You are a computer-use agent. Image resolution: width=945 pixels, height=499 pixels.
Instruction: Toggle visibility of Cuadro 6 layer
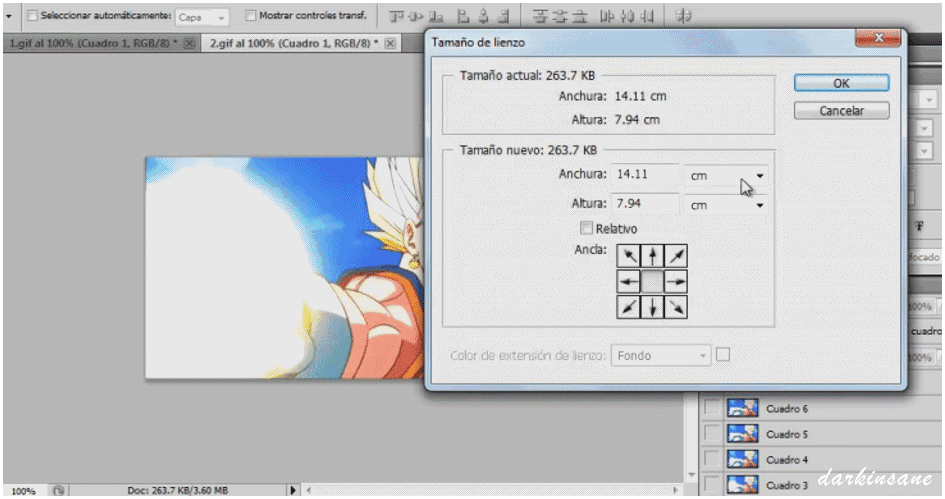(711, 409)
